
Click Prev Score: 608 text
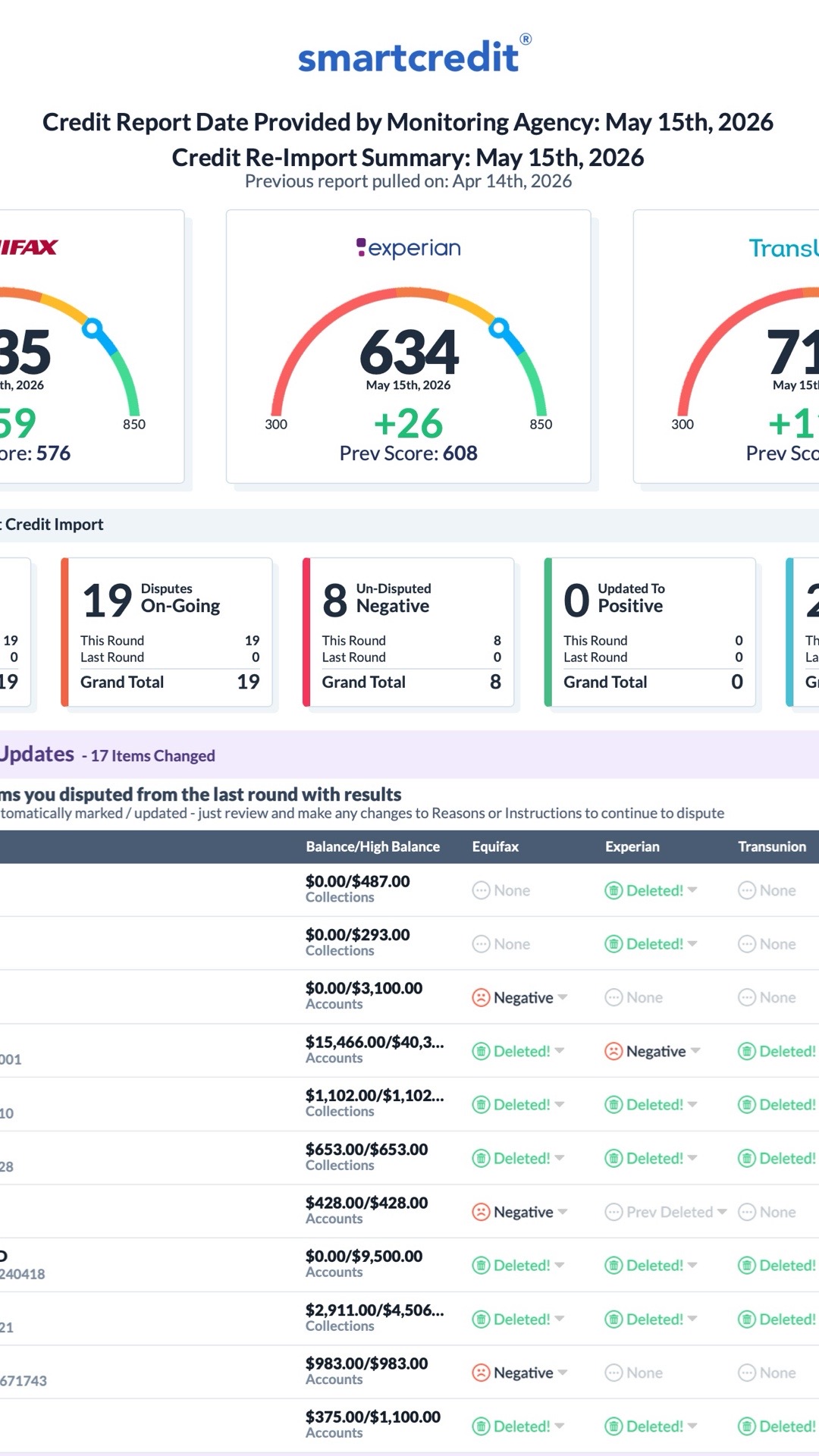[408, 453]
